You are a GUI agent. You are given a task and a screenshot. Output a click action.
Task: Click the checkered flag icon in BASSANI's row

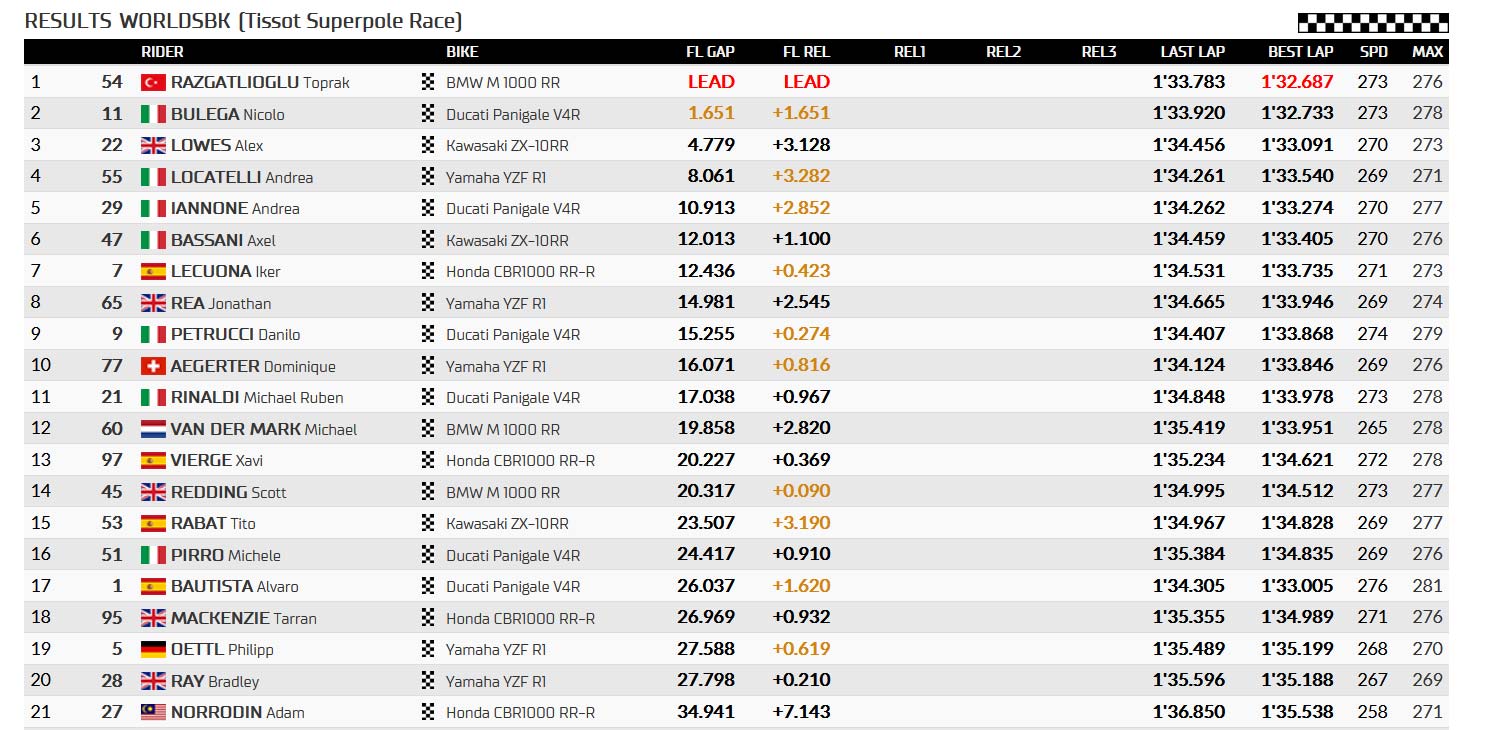[428, 240]
